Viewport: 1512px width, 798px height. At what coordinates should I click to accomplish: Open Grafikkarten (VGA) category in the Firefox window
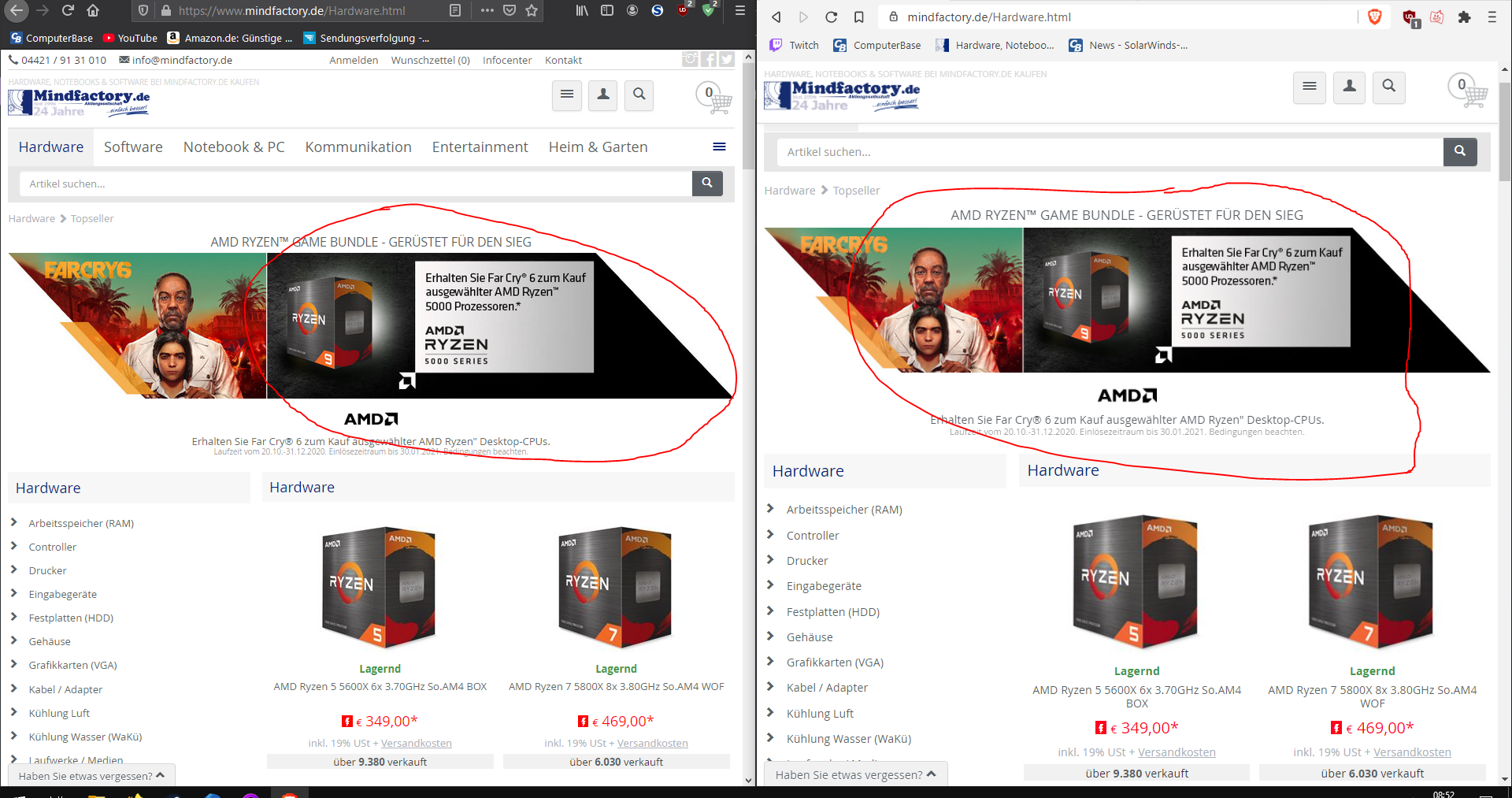72,665
